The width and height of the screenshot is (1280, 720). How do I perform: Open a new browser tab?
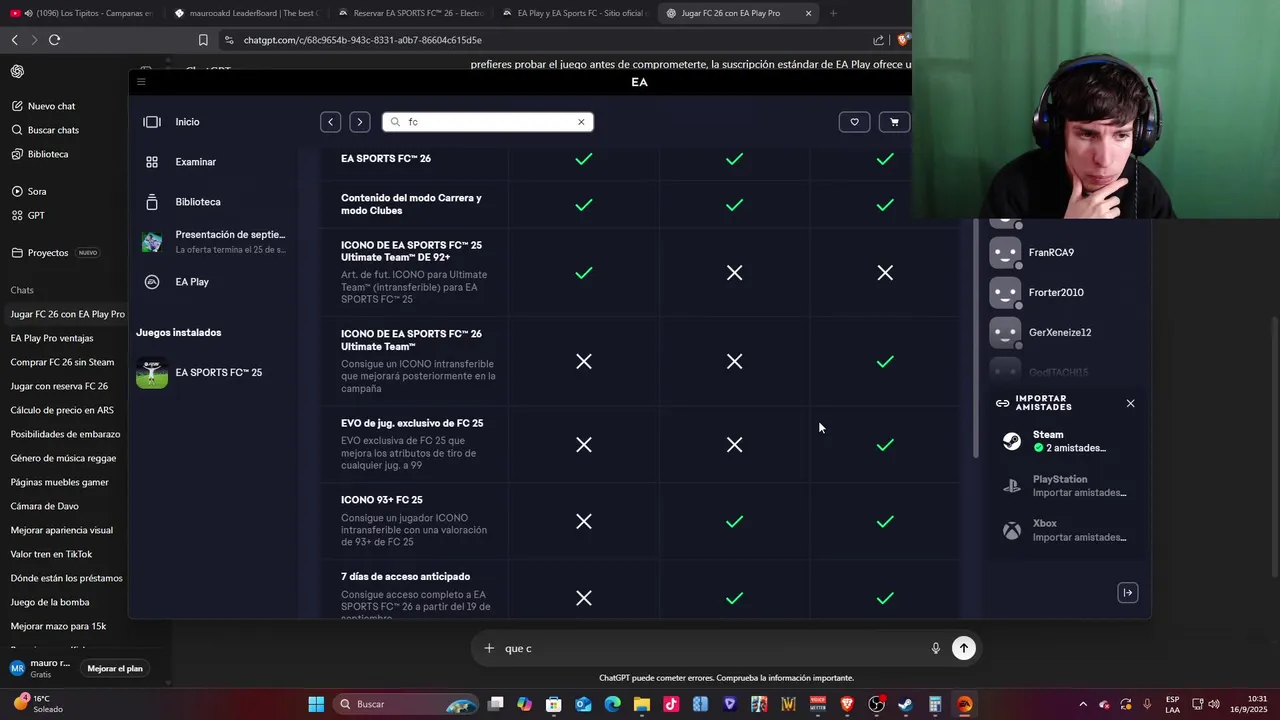(x=833, y=13)
